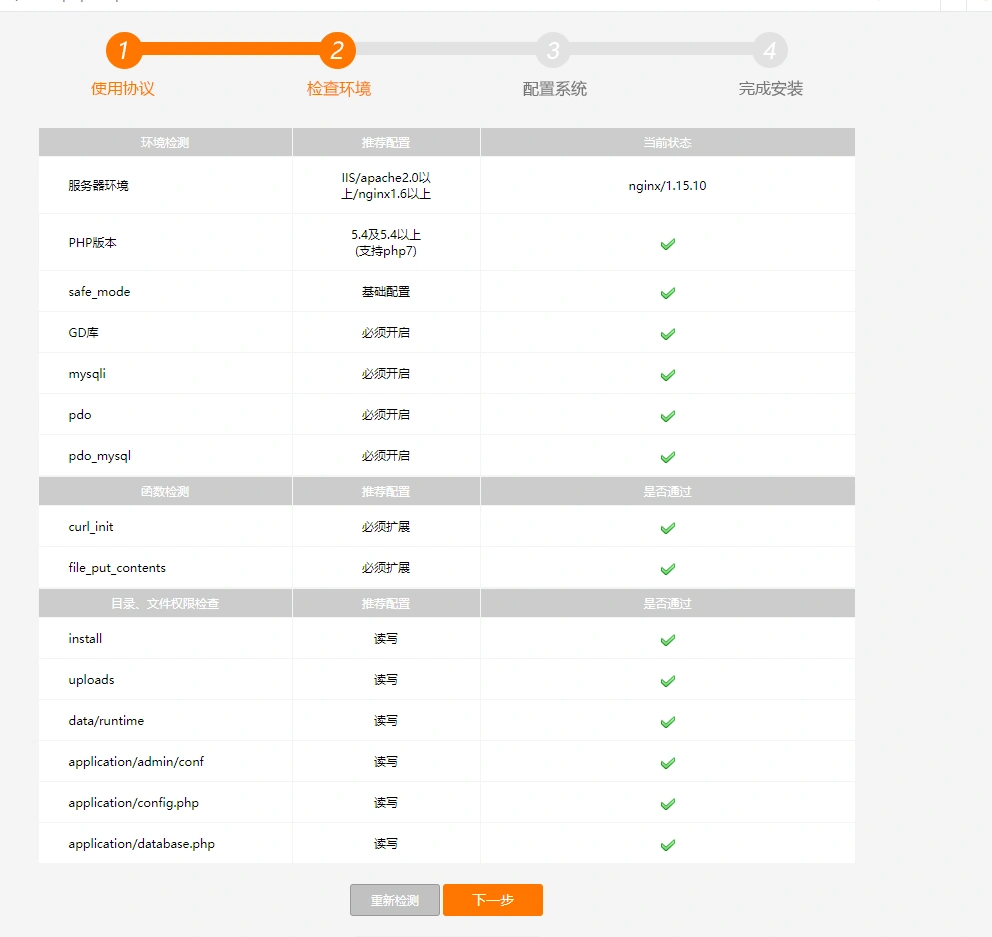This screenshot has height=937, width=992.
Task: Click the orange 下一步 button
Action: 493,900
